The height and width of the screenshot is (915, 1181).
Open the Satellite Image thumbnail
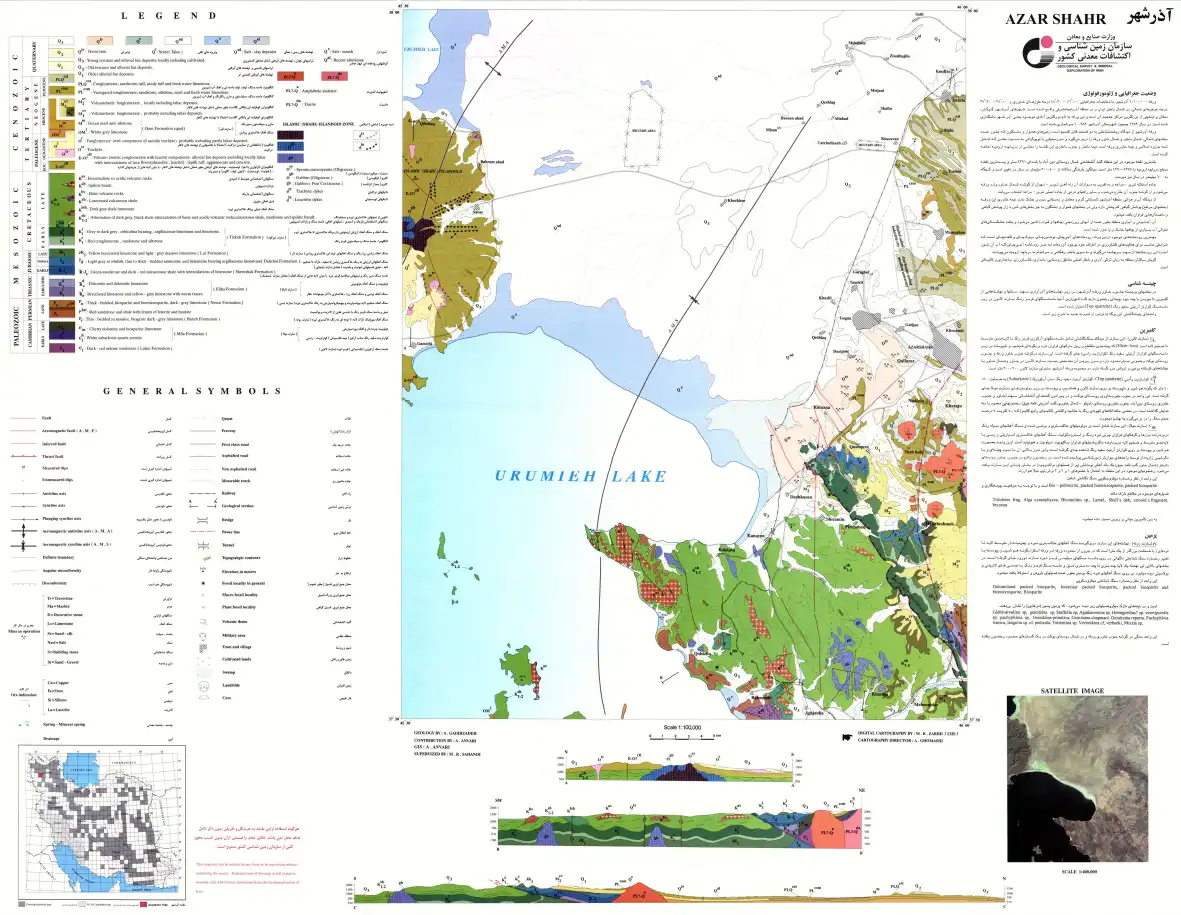tap(1077, 778)
